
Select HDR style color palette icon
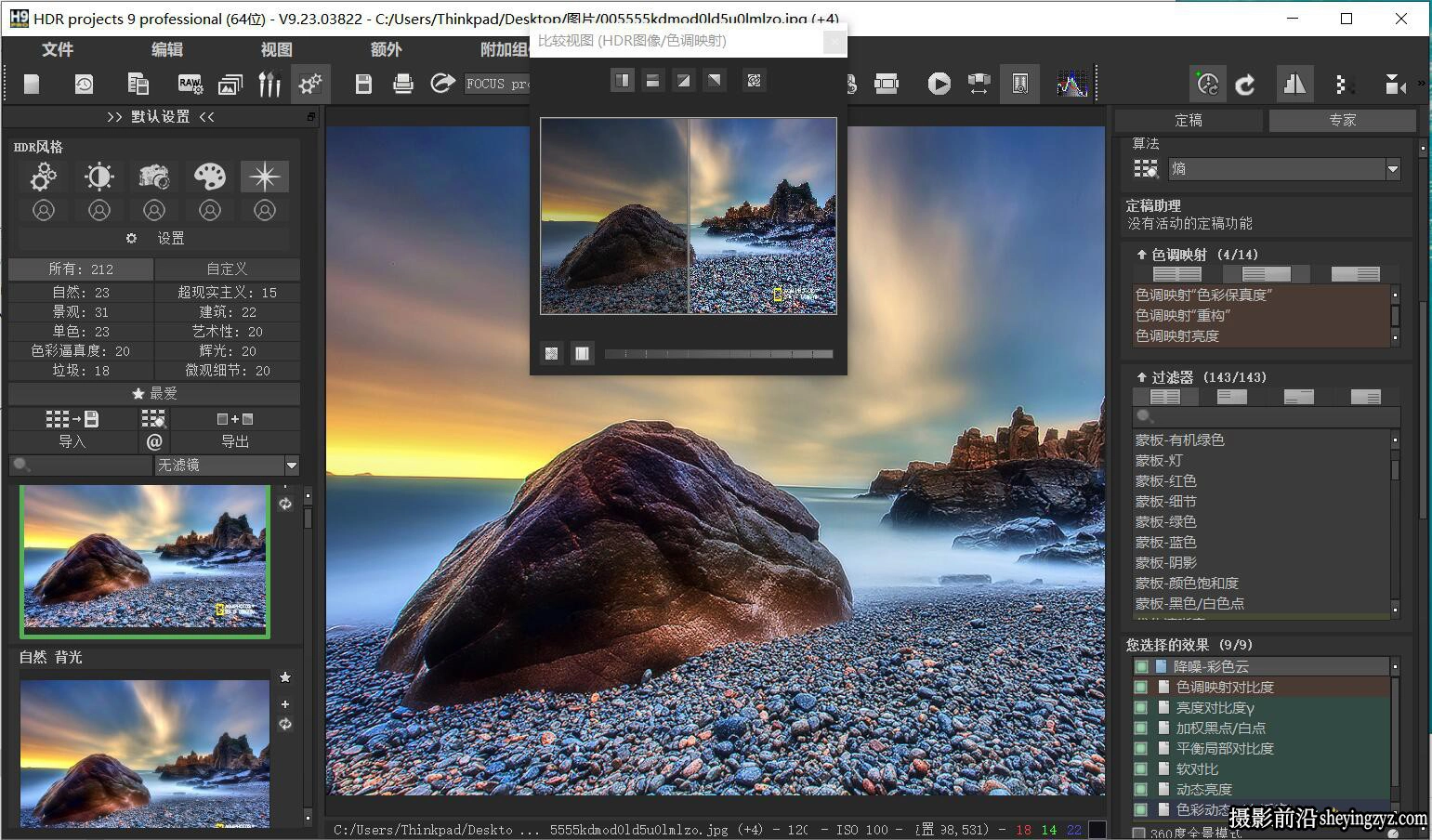coord(209,177)
